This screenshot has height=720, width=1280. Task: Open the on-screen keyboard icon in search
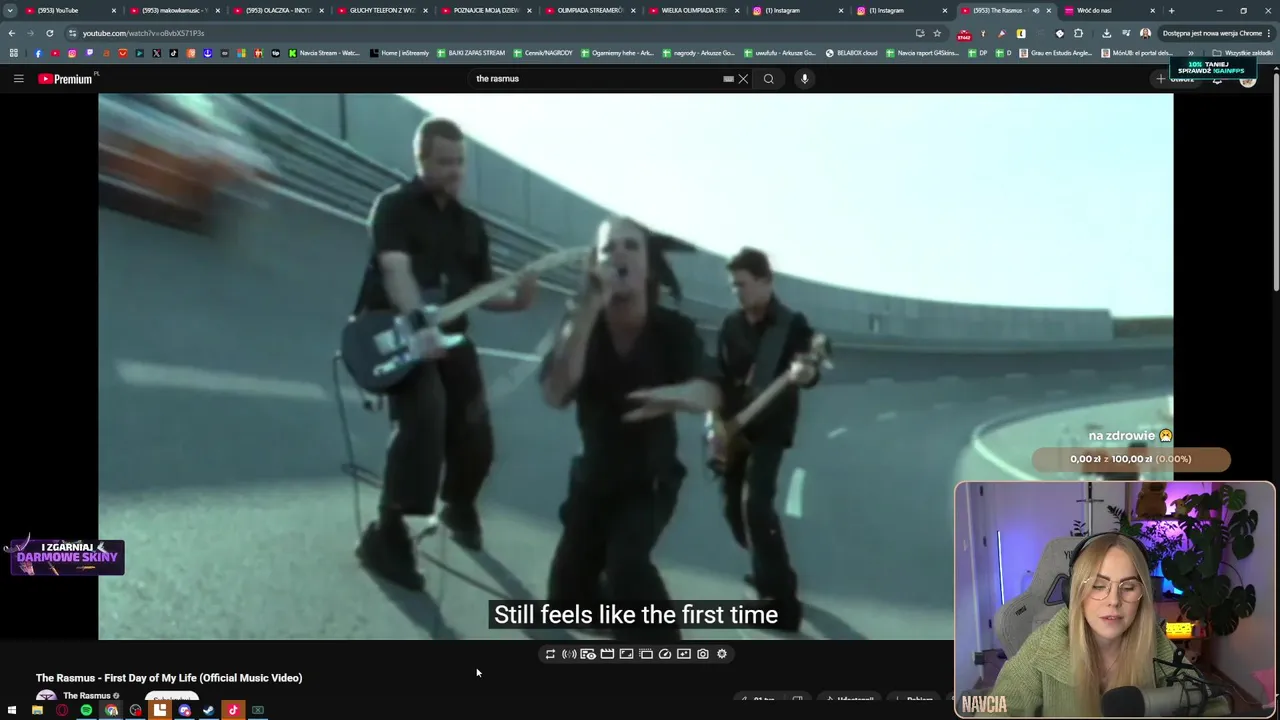(x=728, y=79)
